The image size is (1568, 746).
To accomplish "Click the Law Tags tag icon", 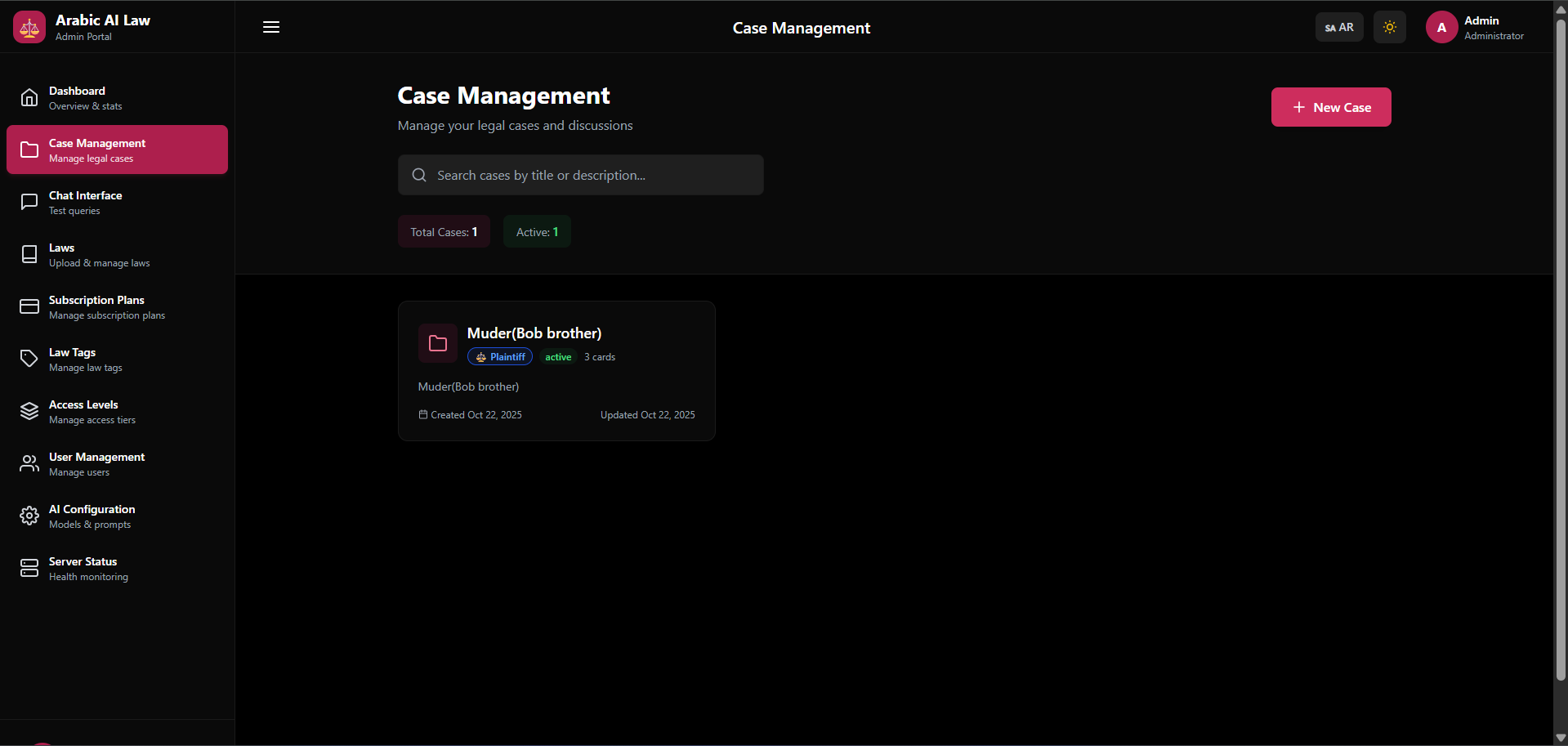I will (29, 360).
